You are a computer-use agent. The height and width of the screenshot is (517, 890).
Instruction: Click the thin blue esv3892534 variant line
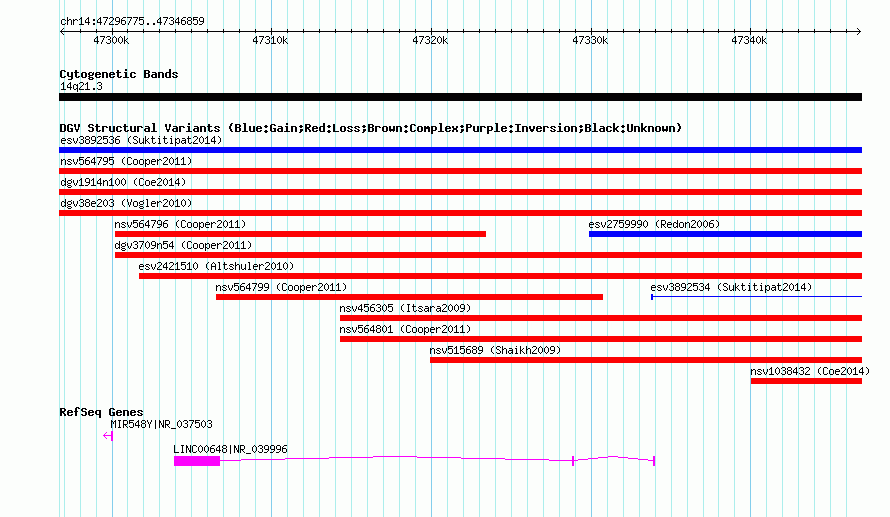tap(757, 297)
